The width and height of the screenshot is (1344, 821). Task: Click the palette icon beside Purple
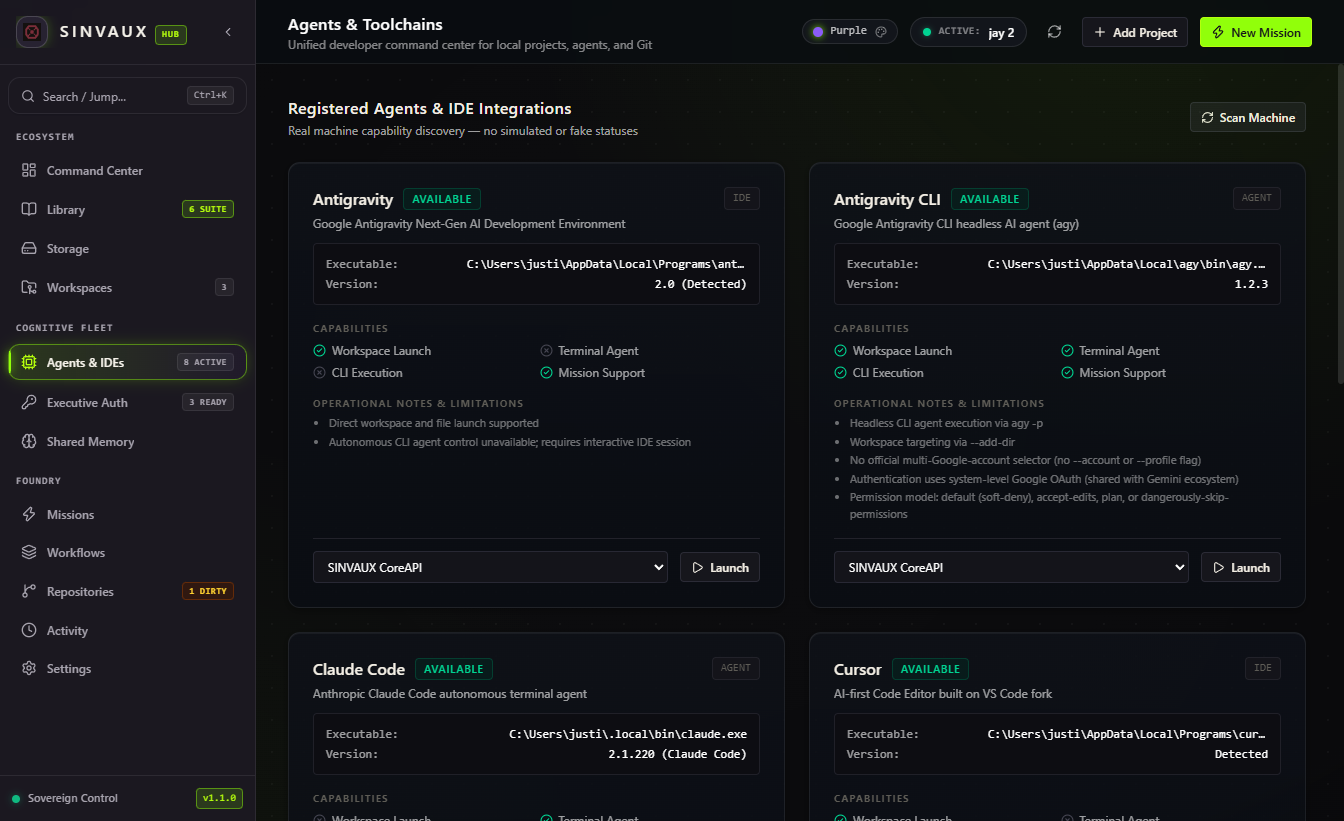(x=881, y=32)
